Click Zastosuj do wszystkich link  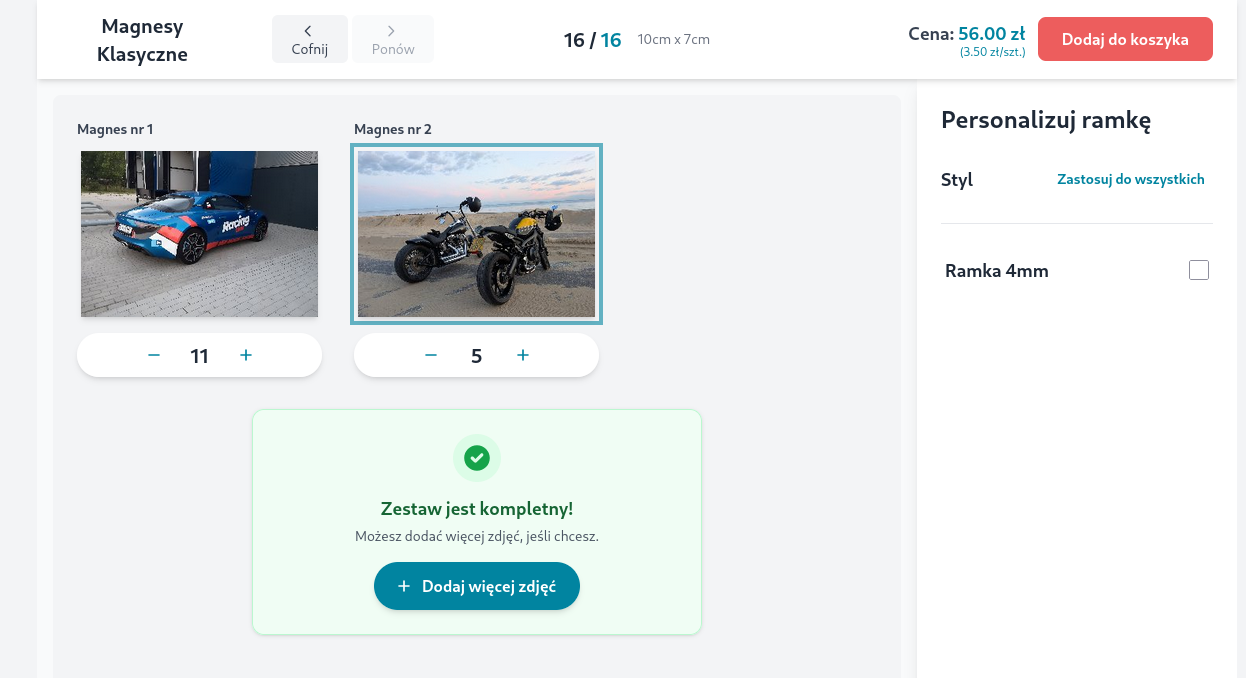pyautogui.click(x=1130, y=180)
